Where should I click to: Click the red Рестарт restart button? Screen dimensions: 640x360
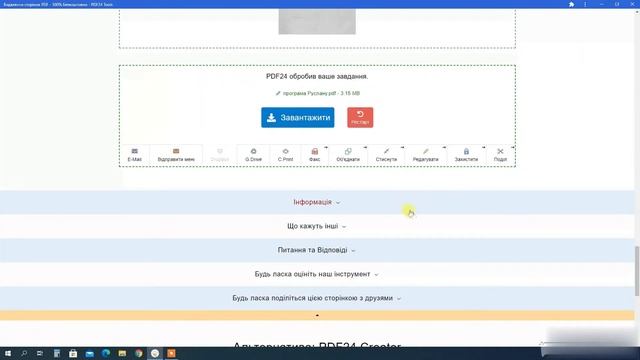pyautogui.click(x=360, y=118)
